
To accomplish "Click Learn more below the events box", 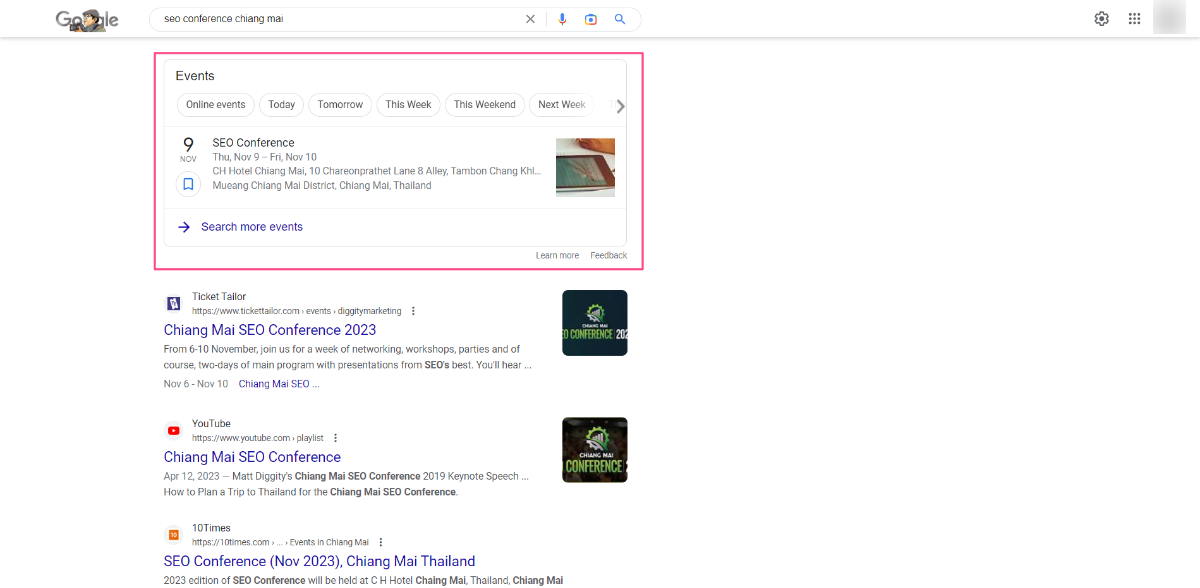I will pos(557,256).
